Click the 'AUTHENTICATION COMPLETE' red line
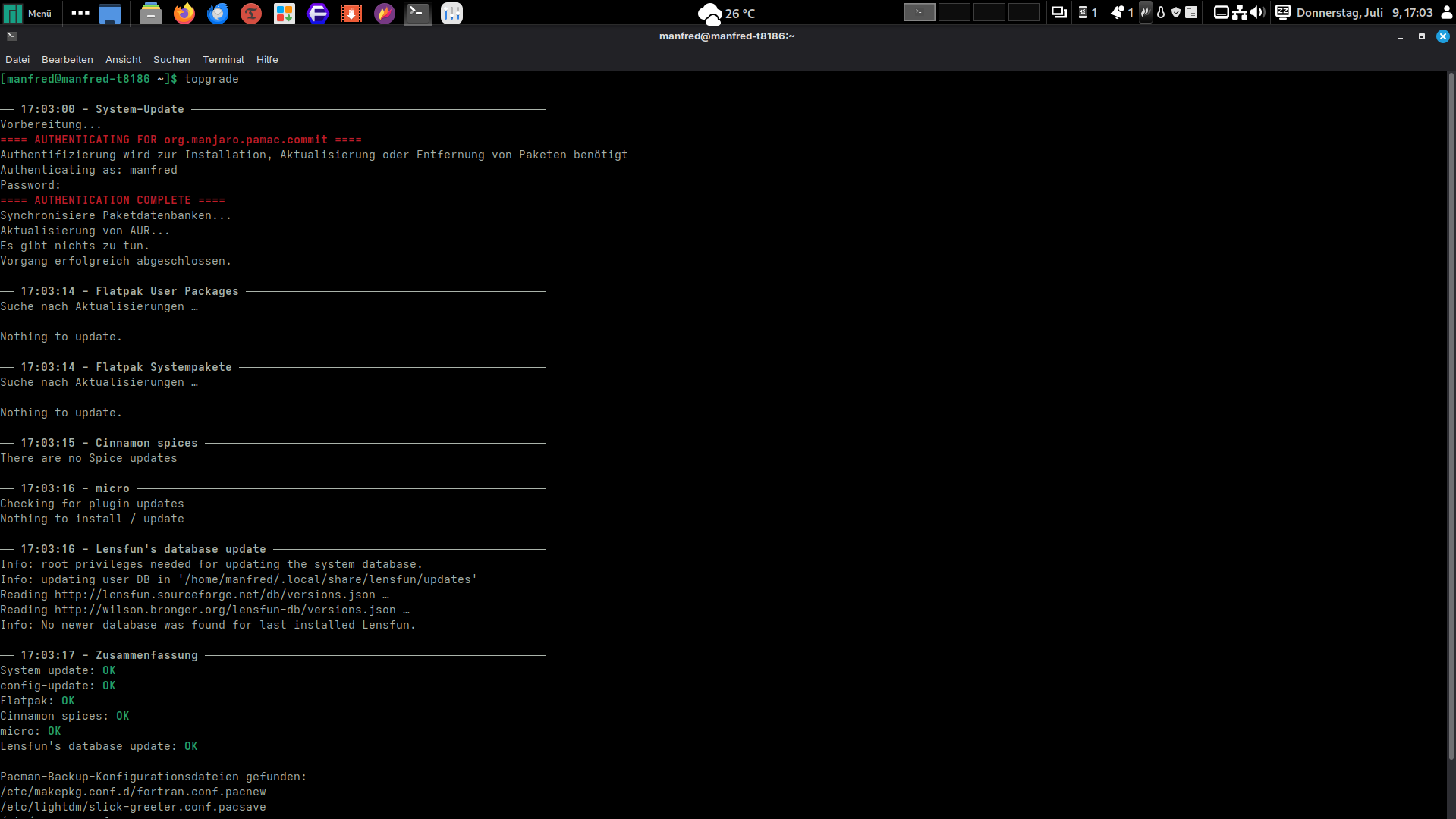The height and width of the screenshot is (819, 1456). [112, 200]
